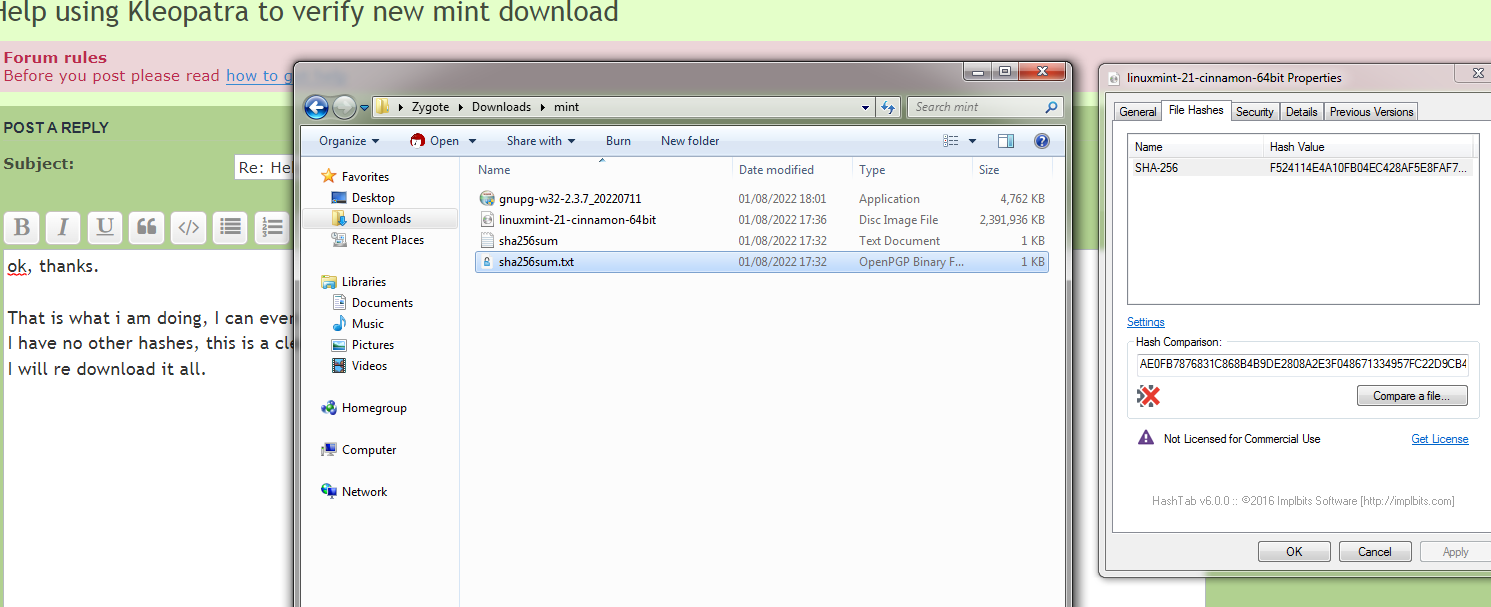1491x607 pixels.
Task: Apply underline formatting in forum editor
Action: pyautogui.click(x=105, y=228)
